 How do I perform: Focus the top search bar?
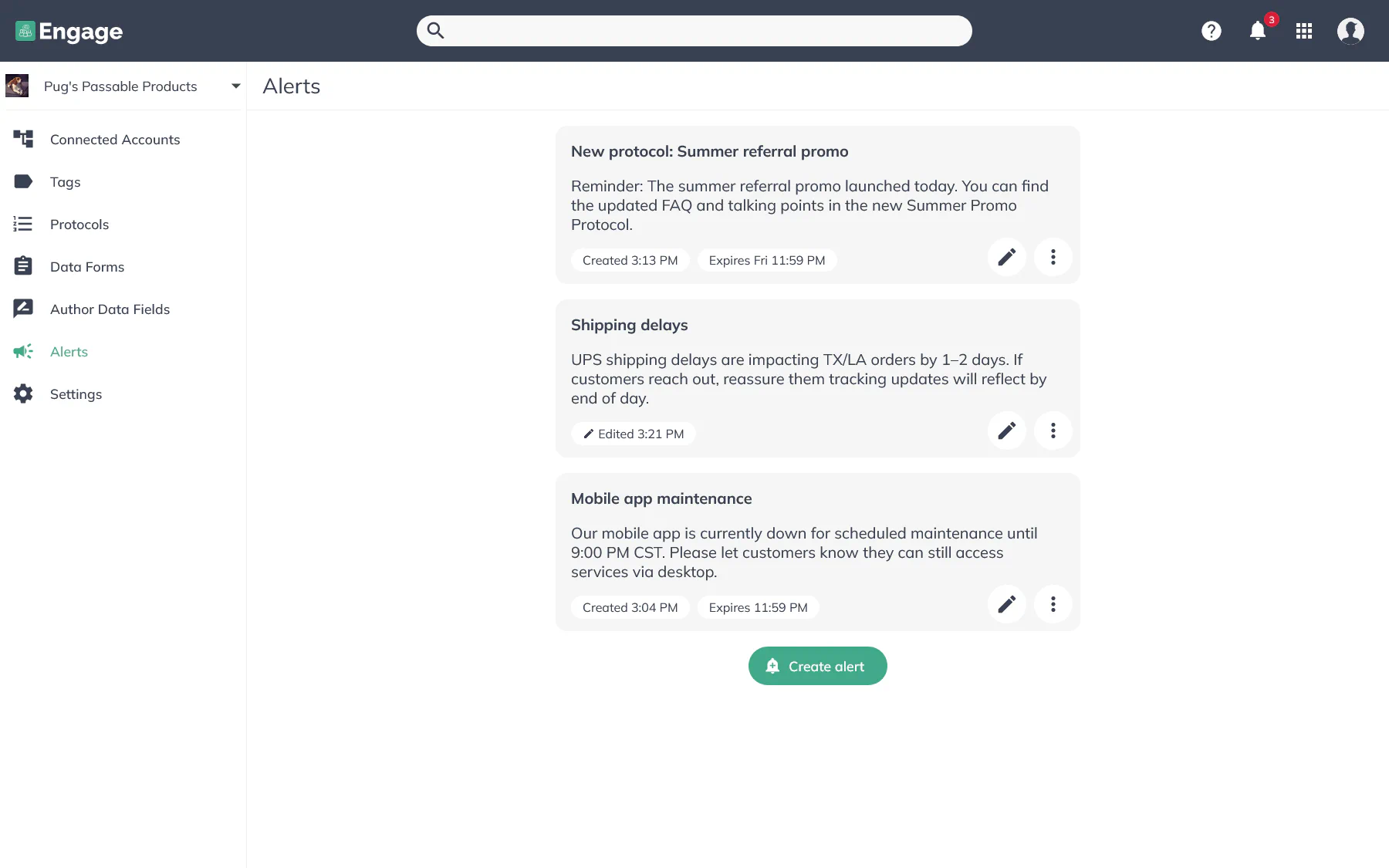click(694, 31)
